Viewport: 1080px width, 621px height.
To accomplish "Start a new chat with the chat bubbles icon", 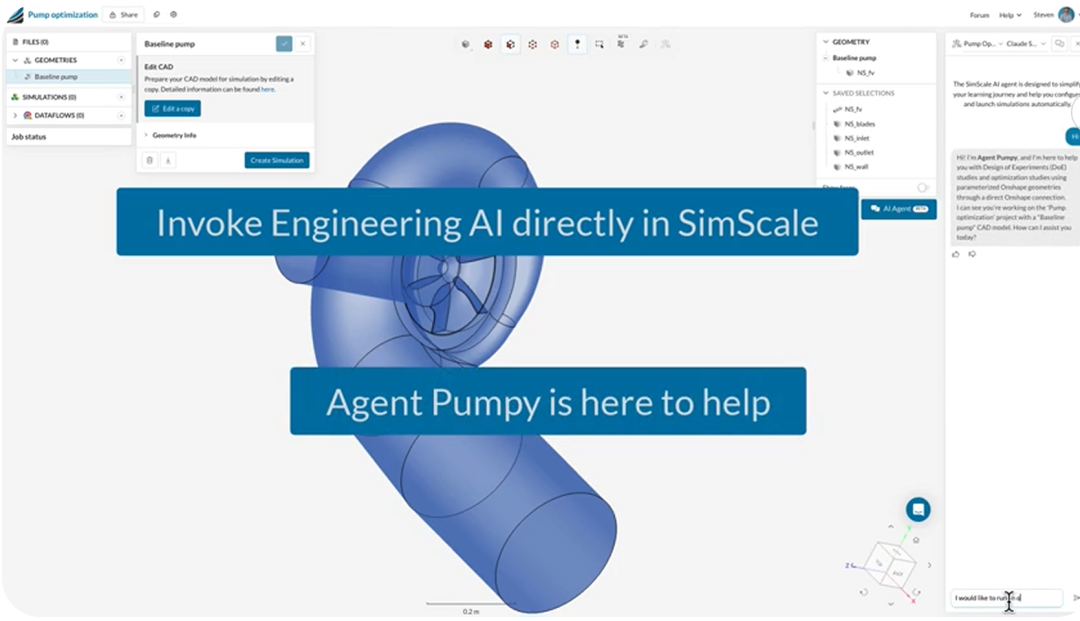I will pos(1059,44).
